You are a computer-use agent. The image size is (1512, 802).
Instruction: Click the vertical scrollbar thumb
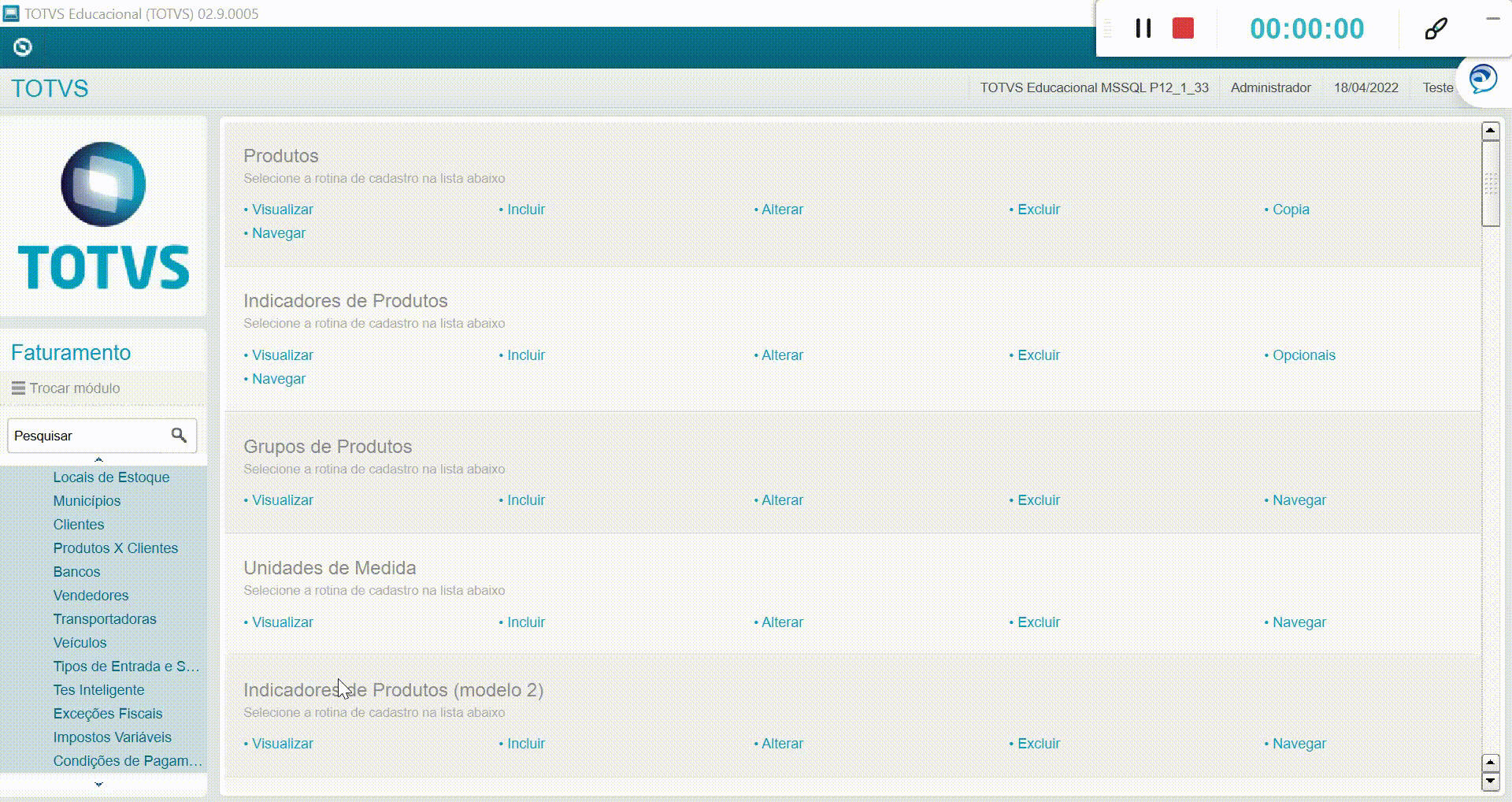pos(1490,184)
